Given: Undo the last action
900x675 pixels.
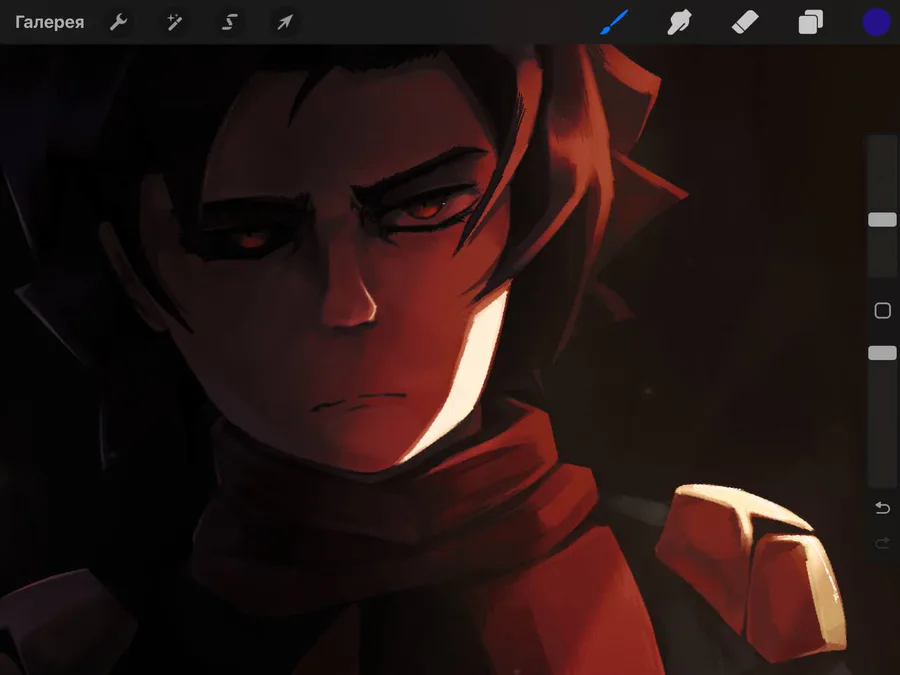Looking at the screenshot, I should click(882, 508).
